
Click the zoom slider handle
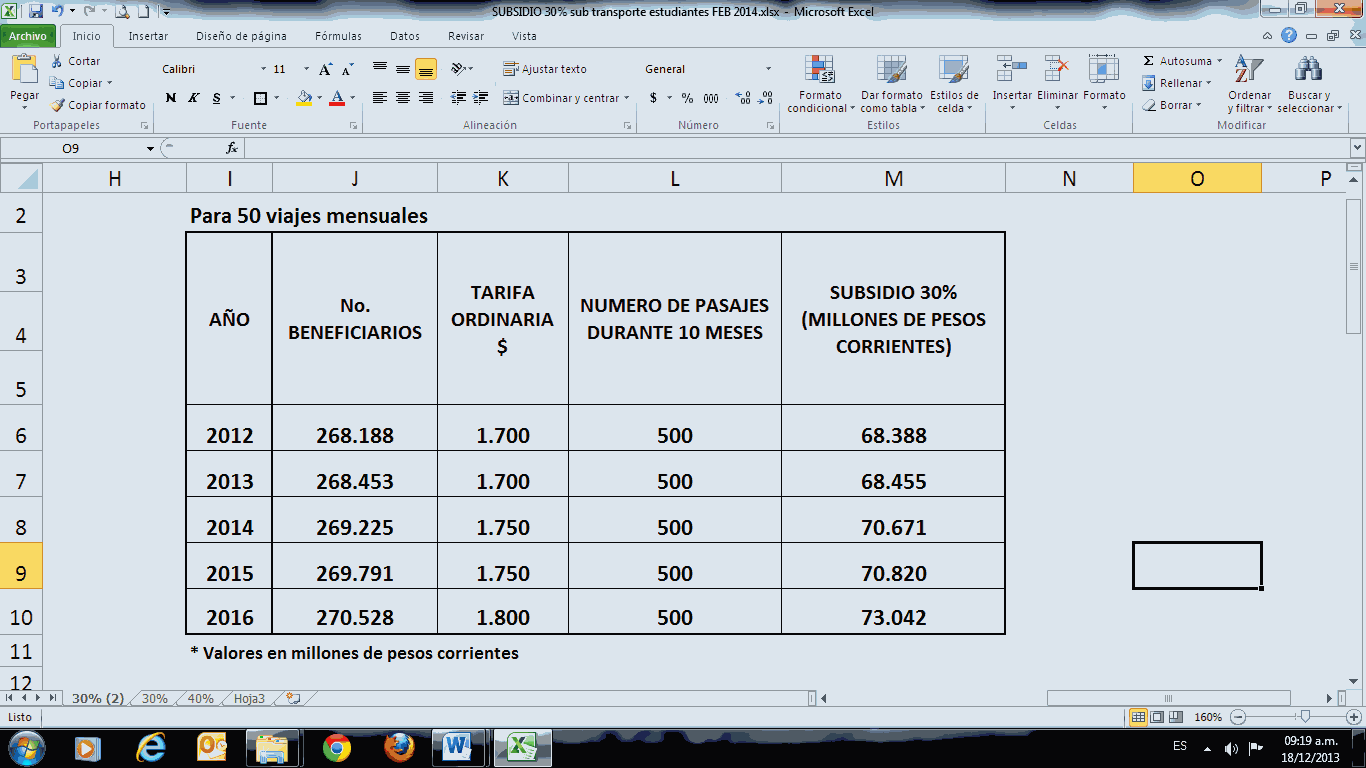click(x=1303, y=717)
